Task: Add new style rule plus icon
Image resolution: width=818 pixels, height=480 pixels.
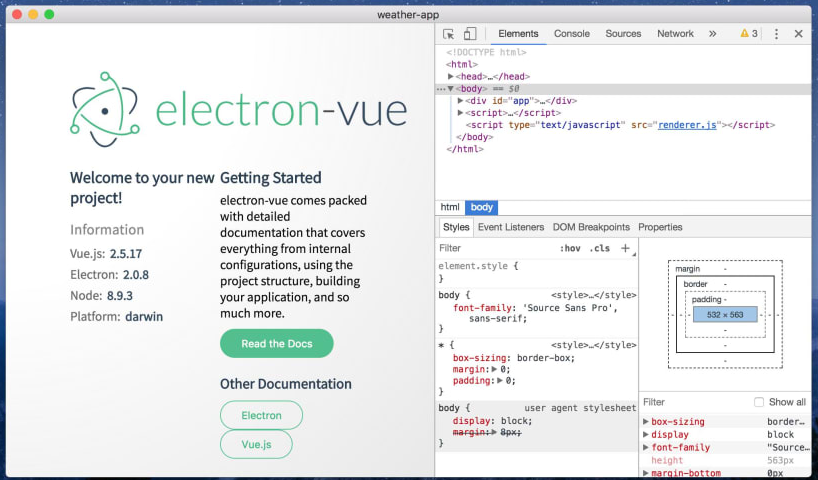Action: tap(625, 248)
